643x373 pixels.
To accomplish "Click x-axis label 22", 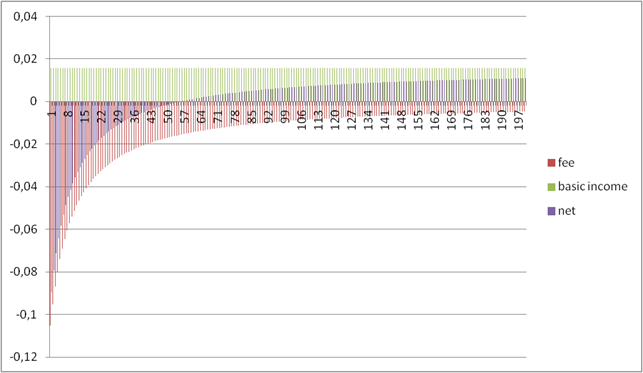I will [x=102, y=116].
